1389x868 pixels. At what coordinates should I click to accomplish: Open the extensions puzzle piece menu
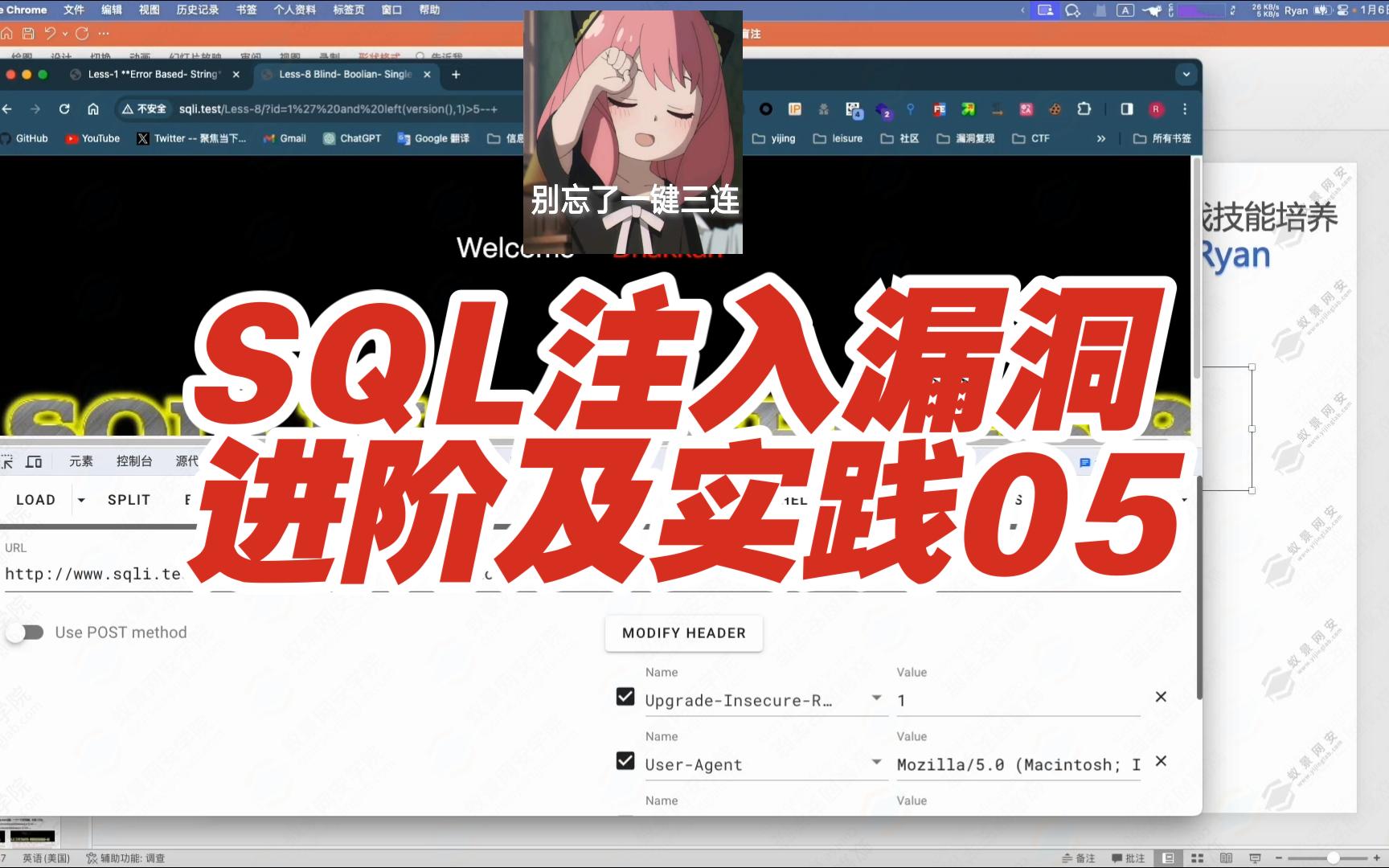click(1084, 109)
